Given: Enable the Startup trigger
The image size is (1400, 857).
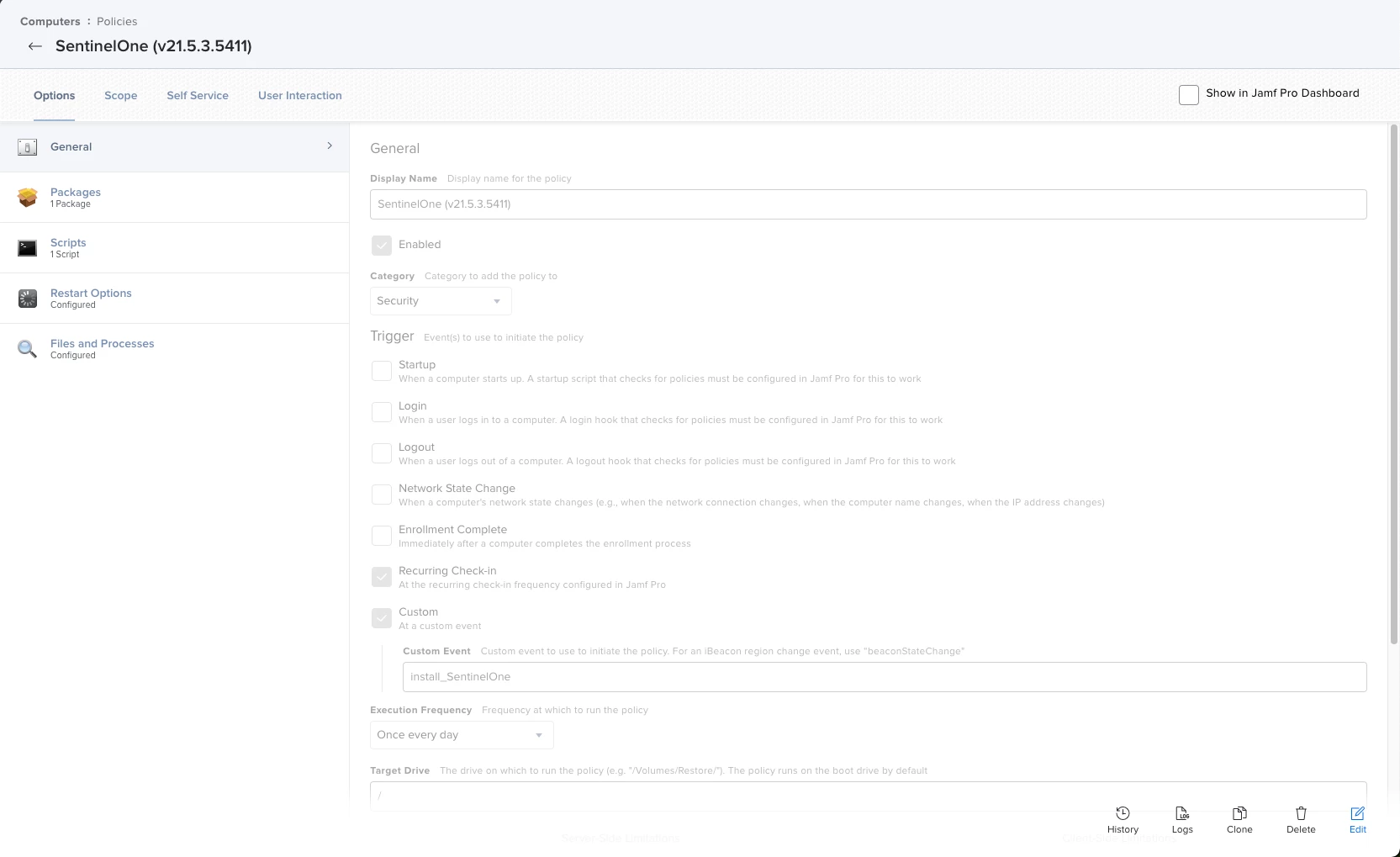Looking at the screenshot, I should (382, 371).
